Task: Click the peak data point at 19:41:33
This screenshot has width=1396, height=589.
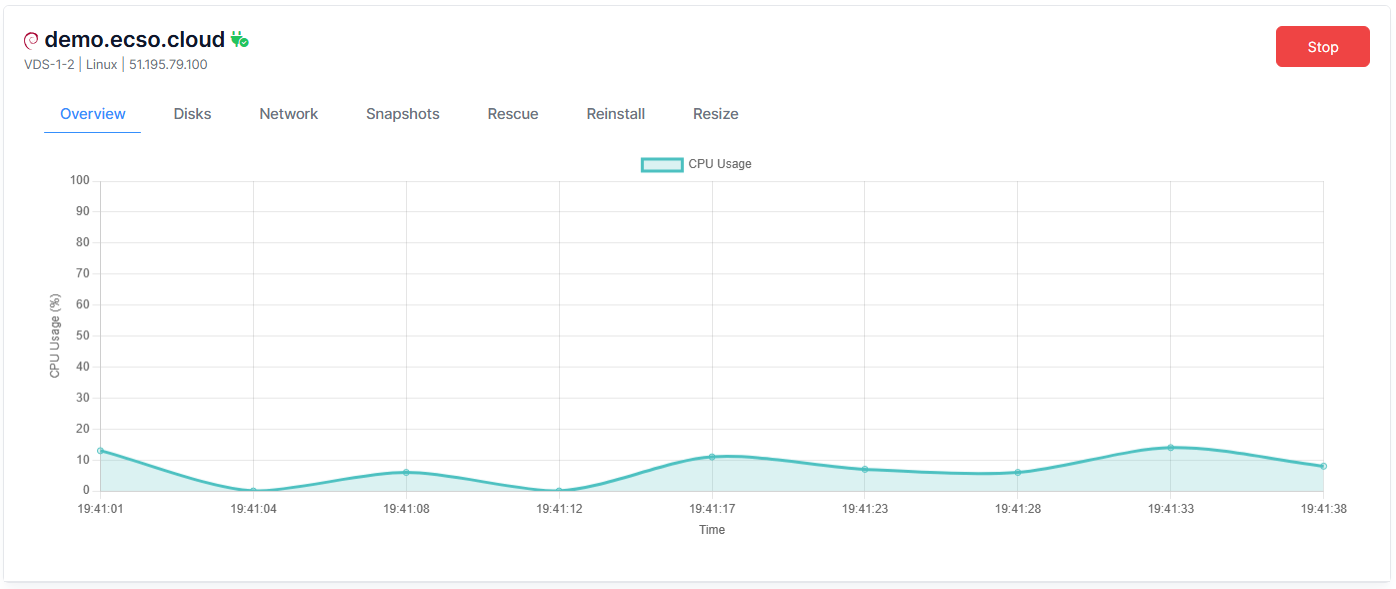Action: (x=1170, y=447)
